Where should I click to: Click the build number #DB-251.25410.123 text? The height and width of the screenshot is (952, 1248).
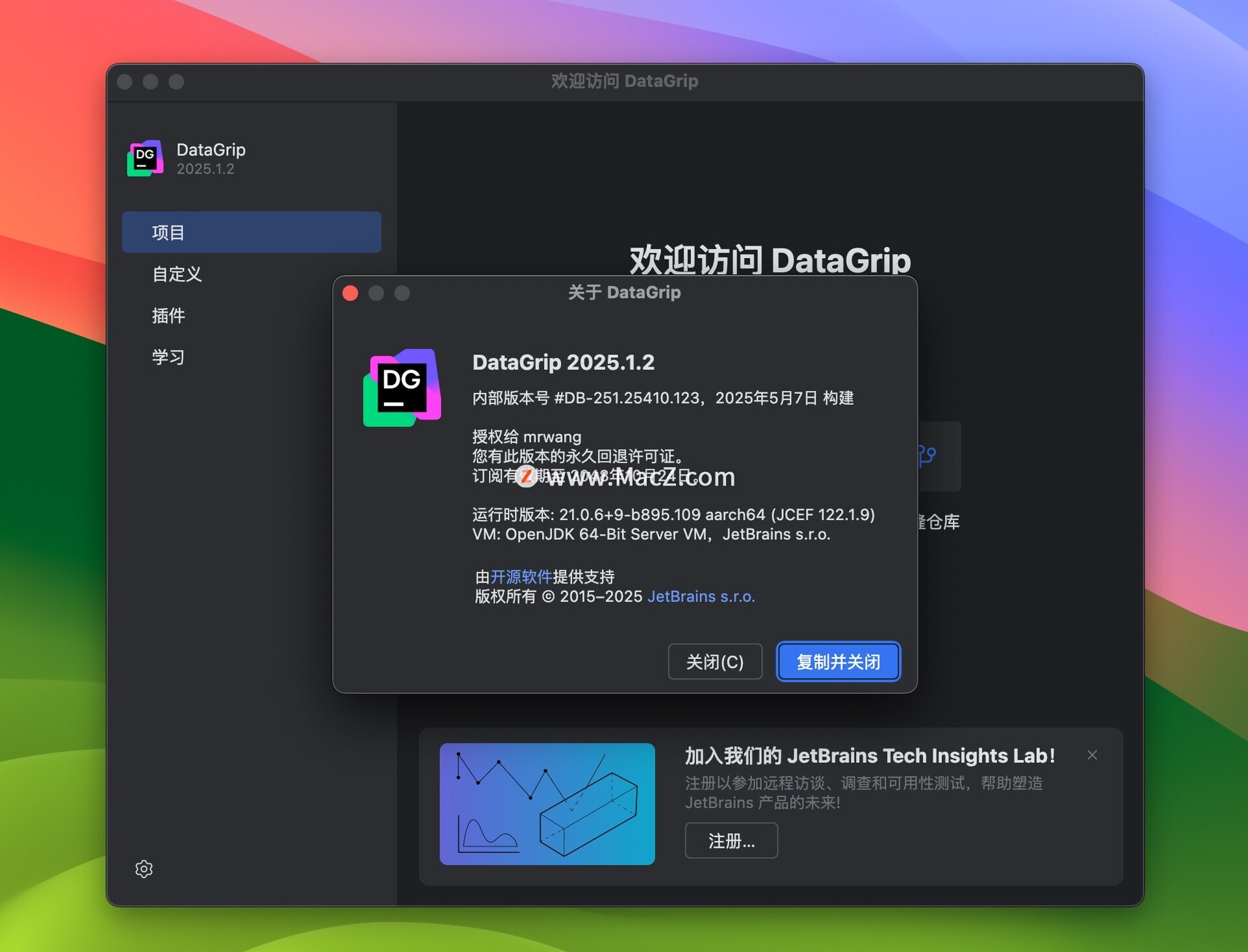pos(627,398)
